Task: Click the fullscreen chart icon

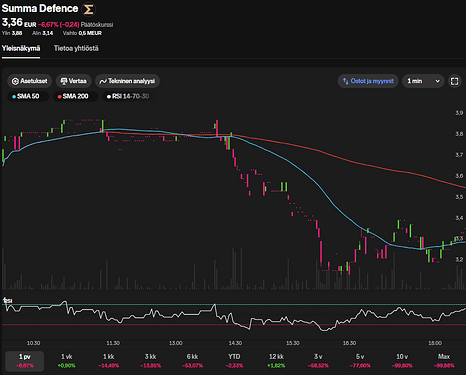Action: point(454,81)
